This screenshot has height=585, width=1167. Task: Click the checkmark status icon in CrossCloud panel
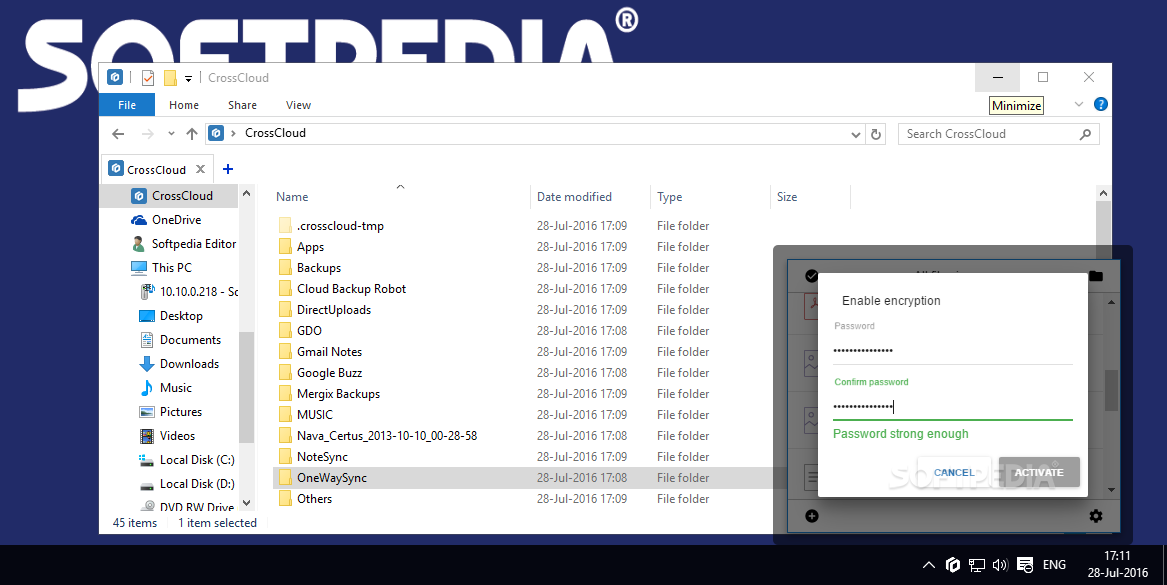click(811, 276)
